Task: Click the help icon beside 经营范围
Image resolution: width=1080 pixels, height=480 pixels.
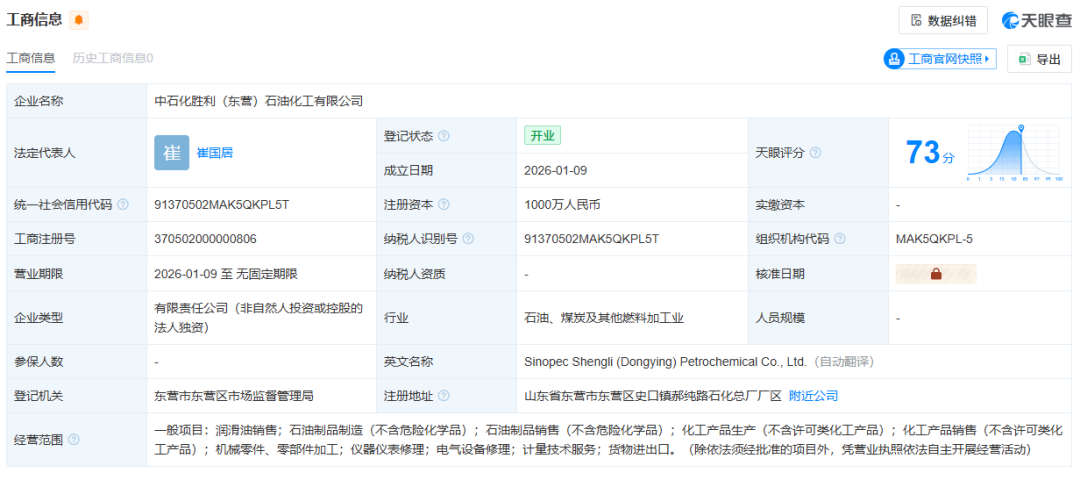Action: click(x=74, y=439)
